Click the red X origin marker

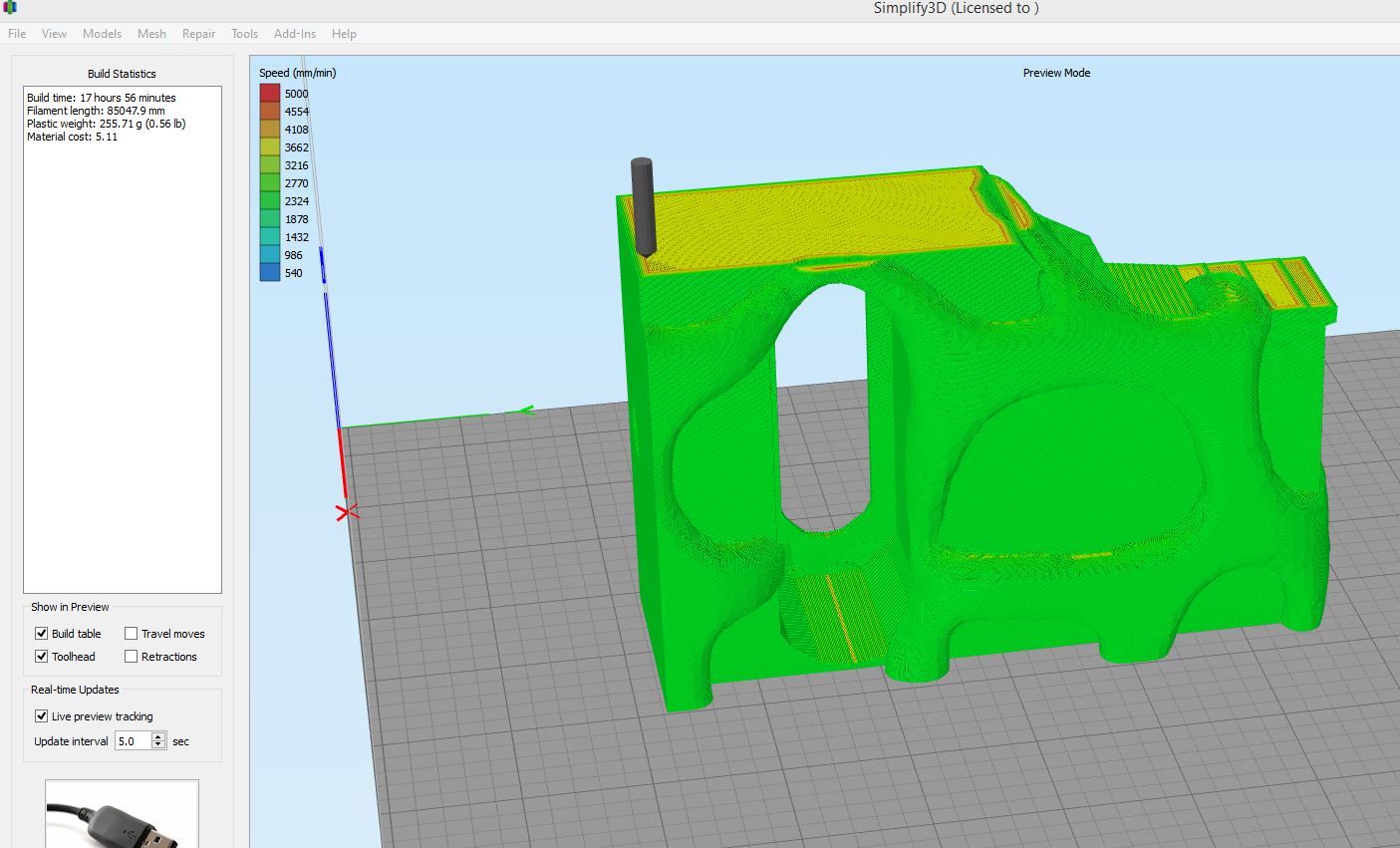point(347,512)
